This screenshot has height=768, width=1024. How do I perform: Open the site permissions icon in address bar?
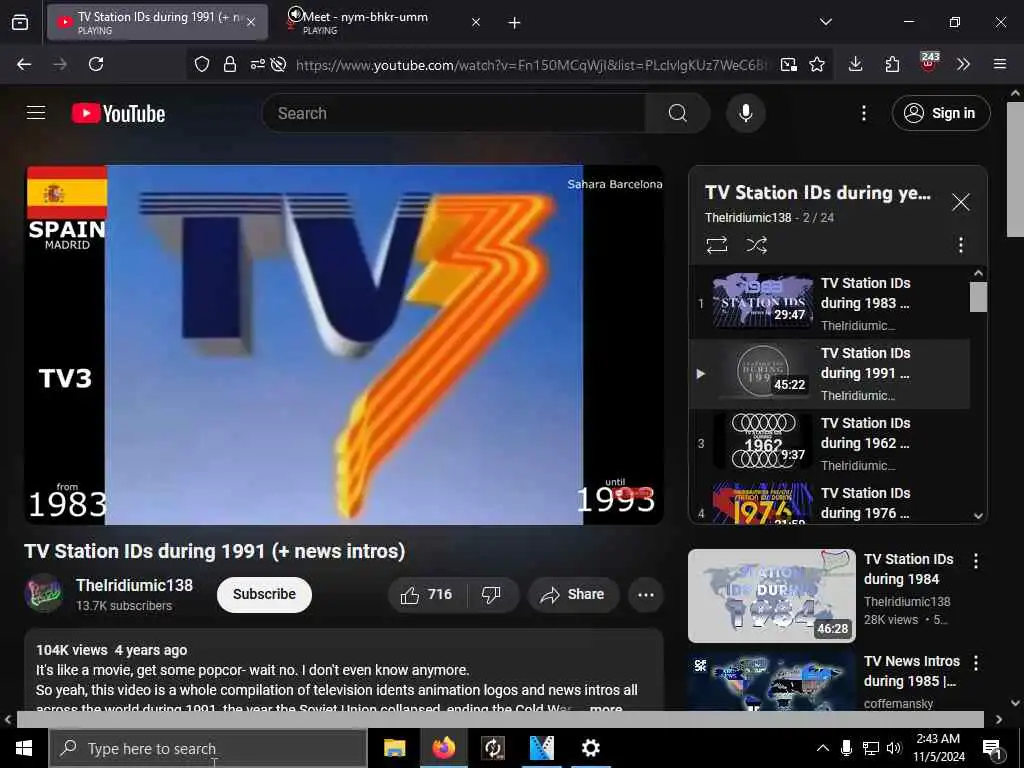point(257,64)
